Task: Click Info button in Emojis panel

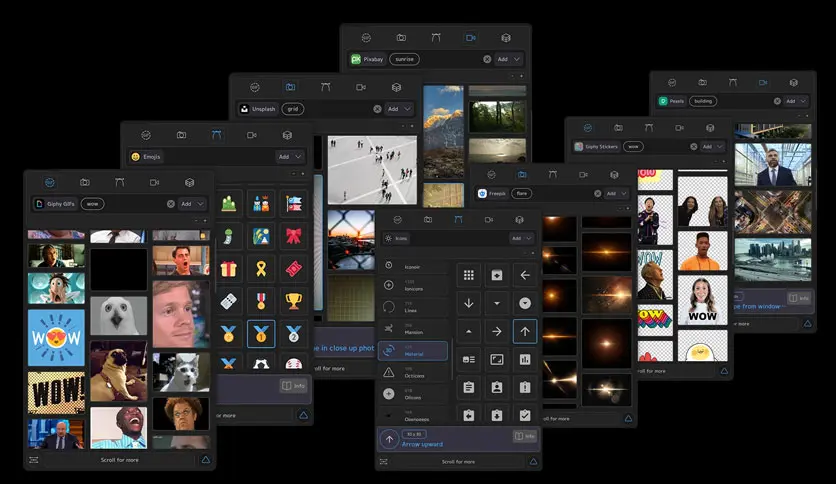Action: tap(294, 385)
